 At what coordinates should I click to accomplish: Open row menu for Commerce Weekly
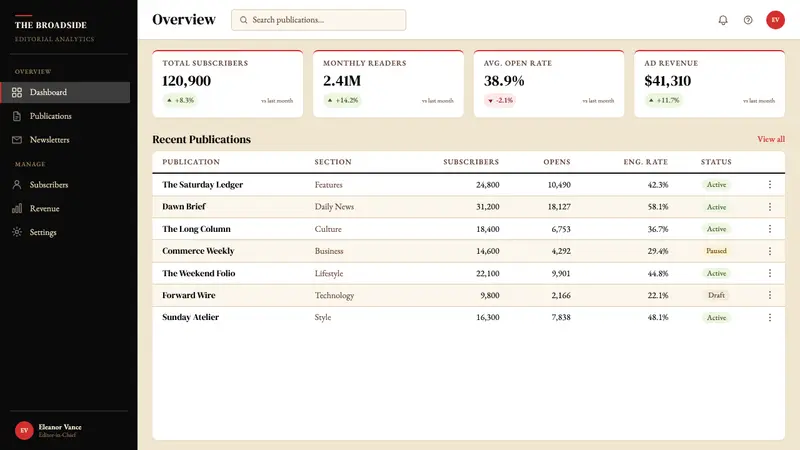[770, 251]
